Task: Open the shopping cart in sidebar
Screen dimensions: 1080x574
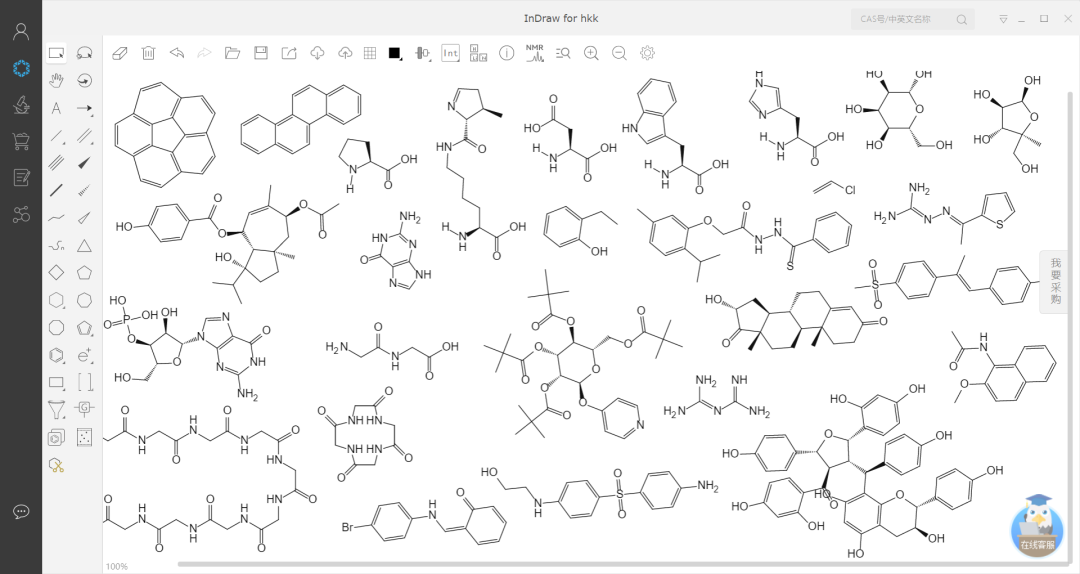Action: tap(21, 141)
